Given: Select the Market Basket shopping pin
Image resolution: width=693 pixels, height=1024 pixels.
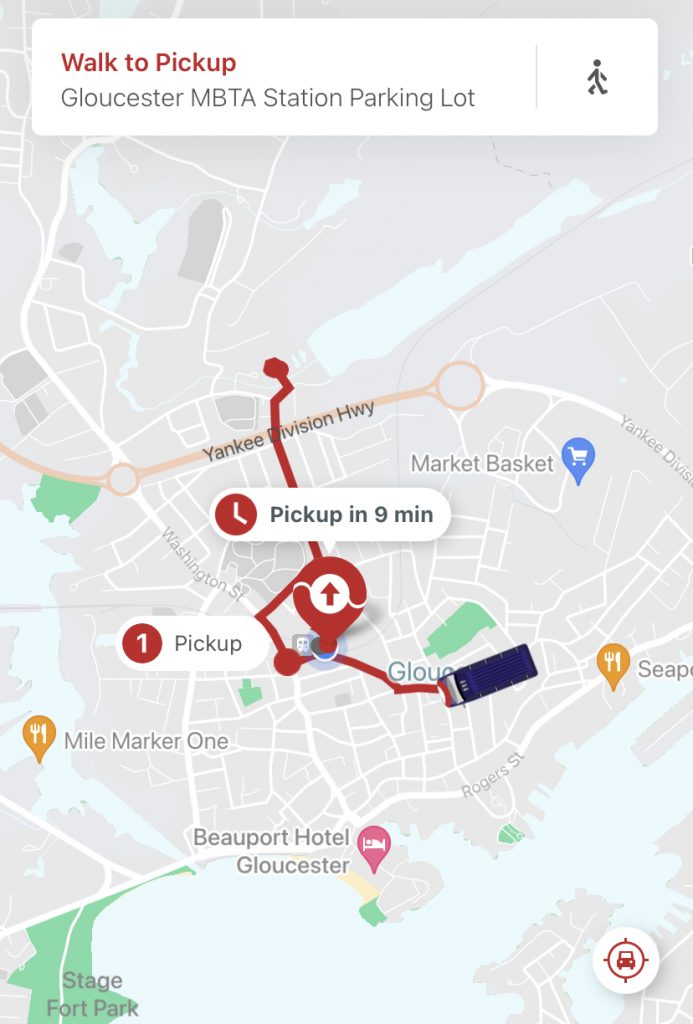Looking at the screenshot, I should tap(578, 460).
